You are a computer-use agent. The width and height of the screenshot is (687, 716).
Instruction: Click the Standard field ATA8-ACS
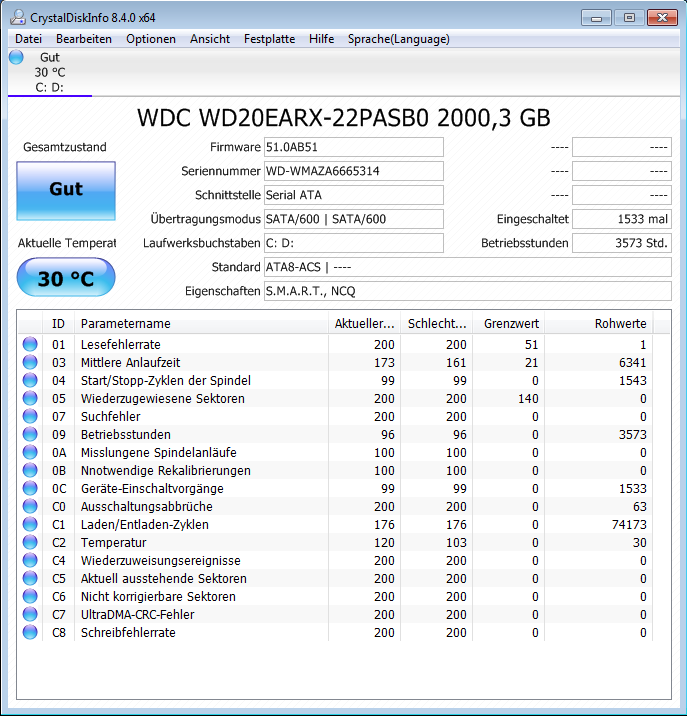[x=468, y=267]
